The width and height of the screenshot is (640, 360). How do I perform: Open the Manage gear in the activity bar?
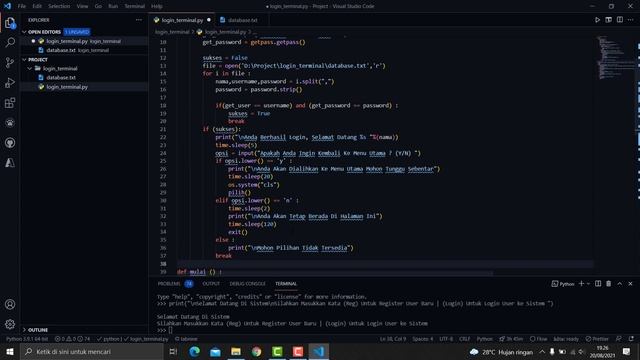pos(10,324)
